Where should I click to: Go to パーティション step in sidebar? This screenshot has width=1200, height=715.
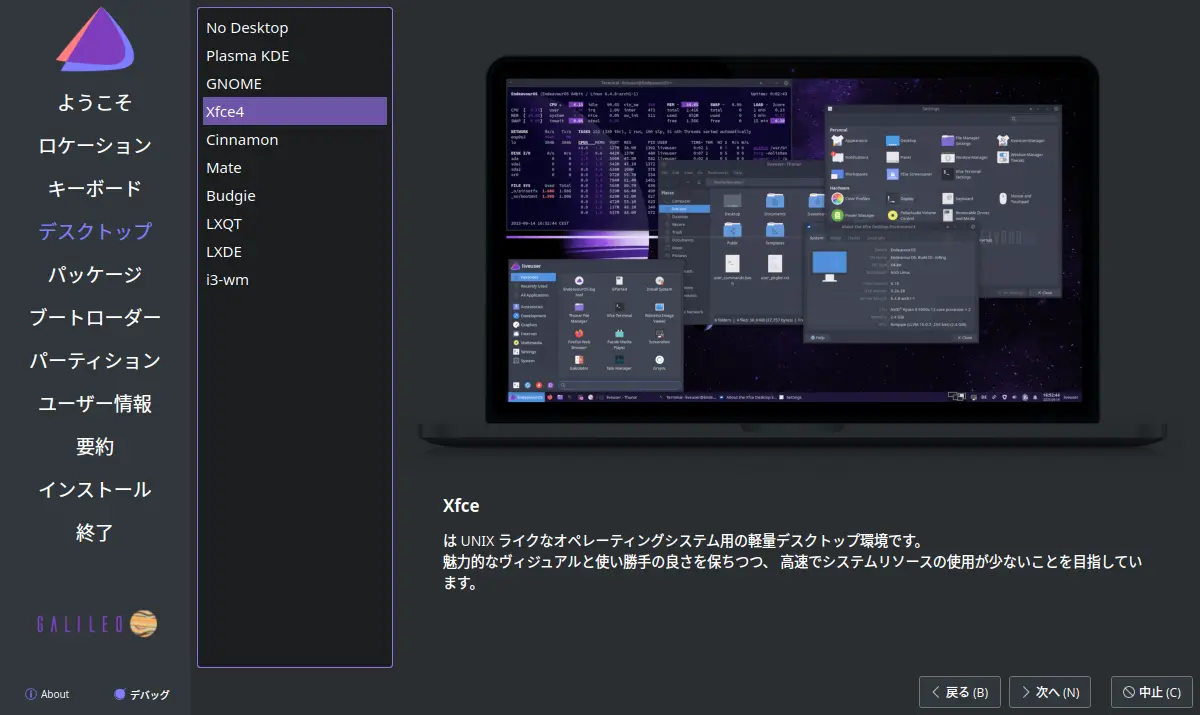click(95, 360)
